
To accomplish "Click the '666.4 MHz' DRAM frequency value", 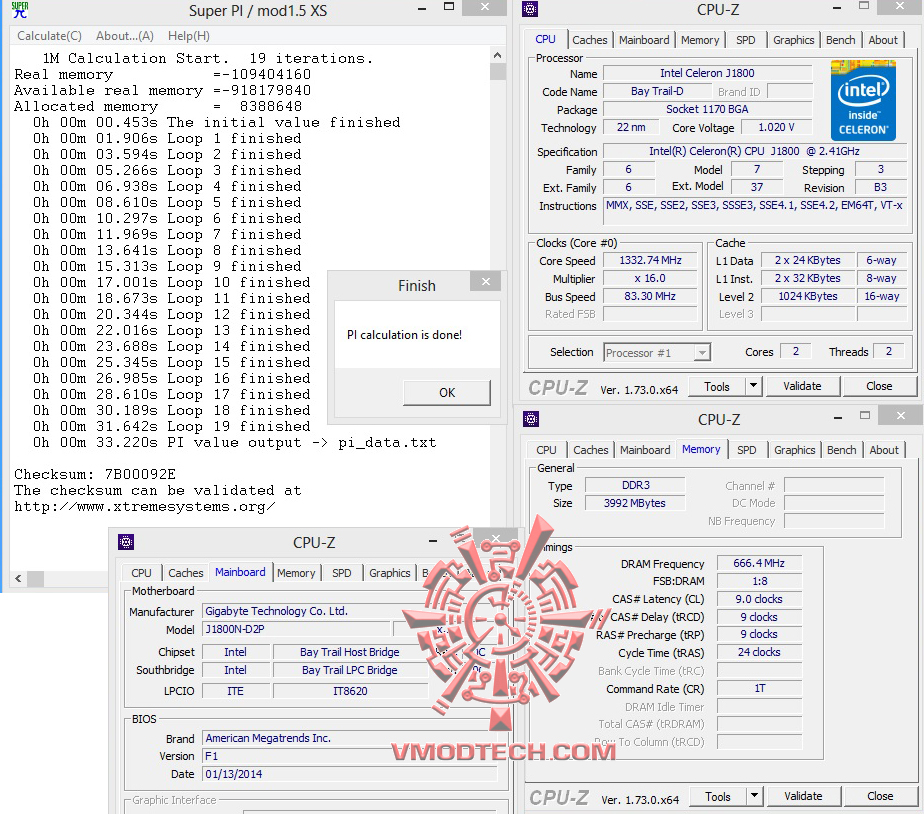I will point(759,563).
